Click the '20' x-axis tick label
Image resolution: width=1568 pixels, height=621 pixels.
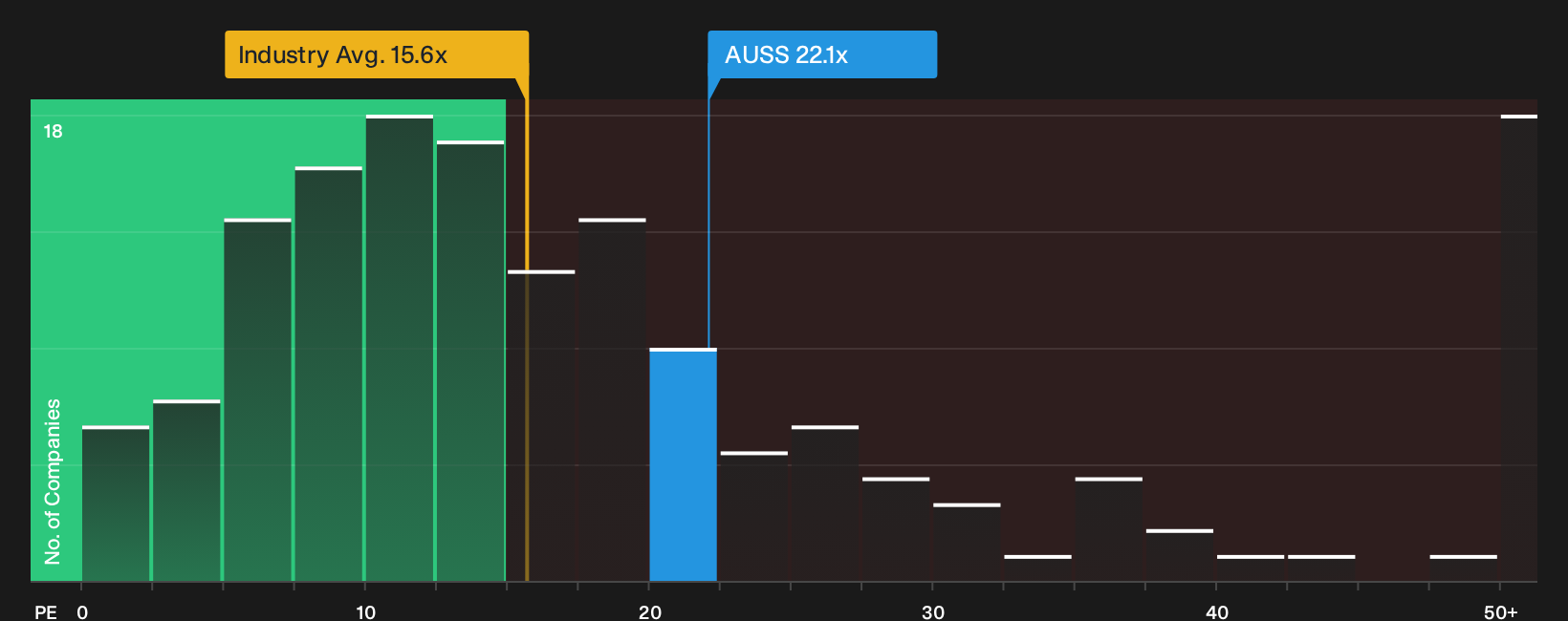pos(650,611)
